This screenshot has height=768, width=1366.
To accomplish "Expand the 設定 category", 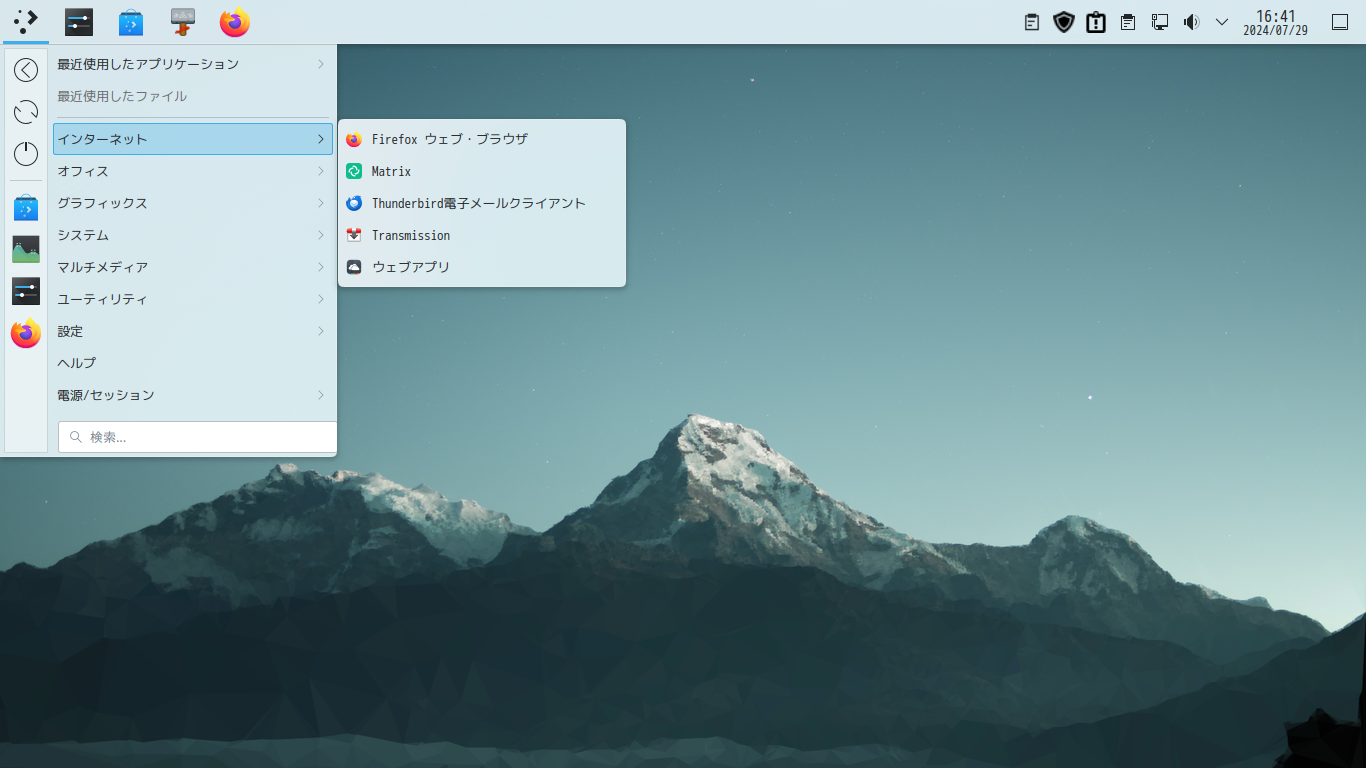I will [193, 331].
